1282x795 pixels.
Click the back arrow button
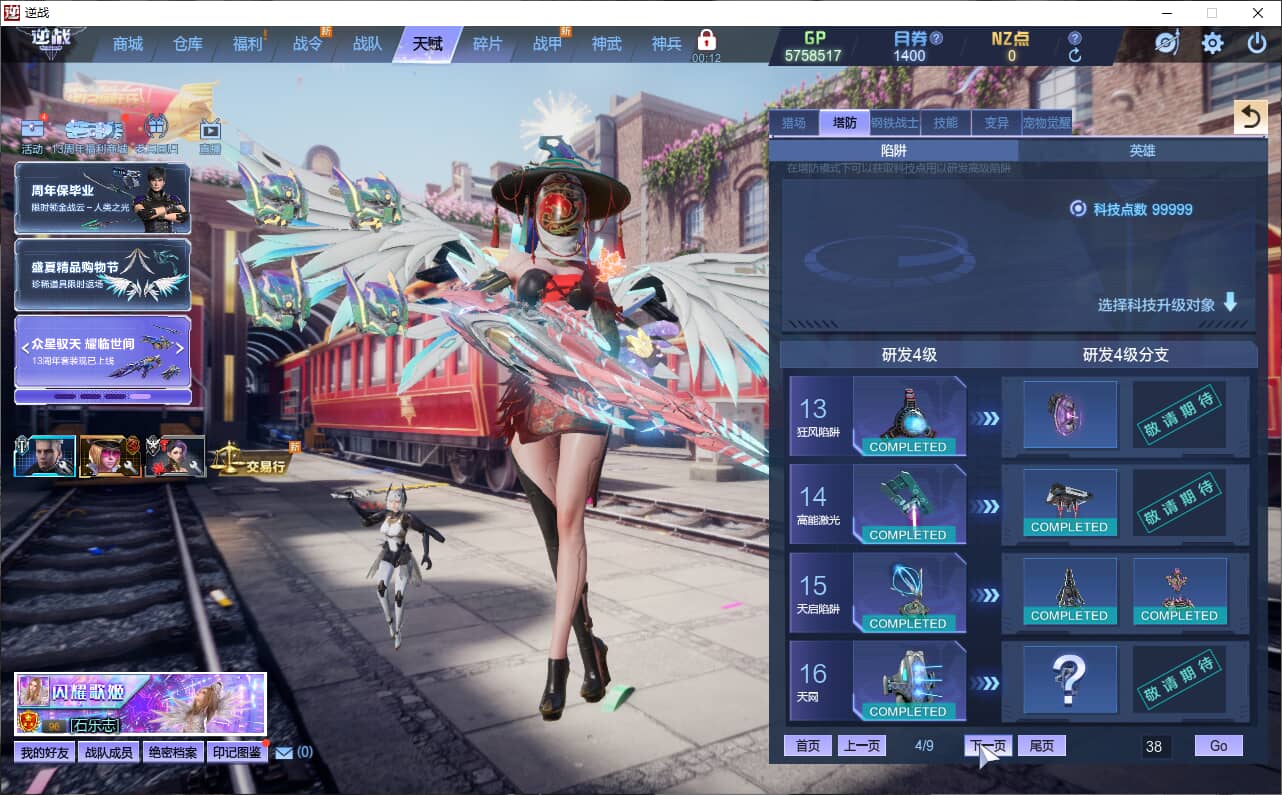[x=1250, y=117]
